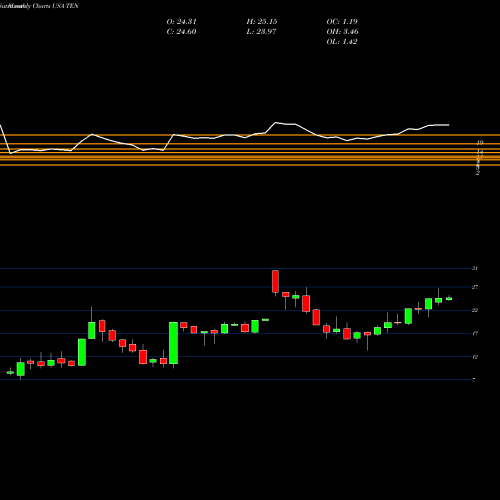Viewport: 500px width, 500px height.
Task: Click the white indicator line's highest peak
Action: 276,123
